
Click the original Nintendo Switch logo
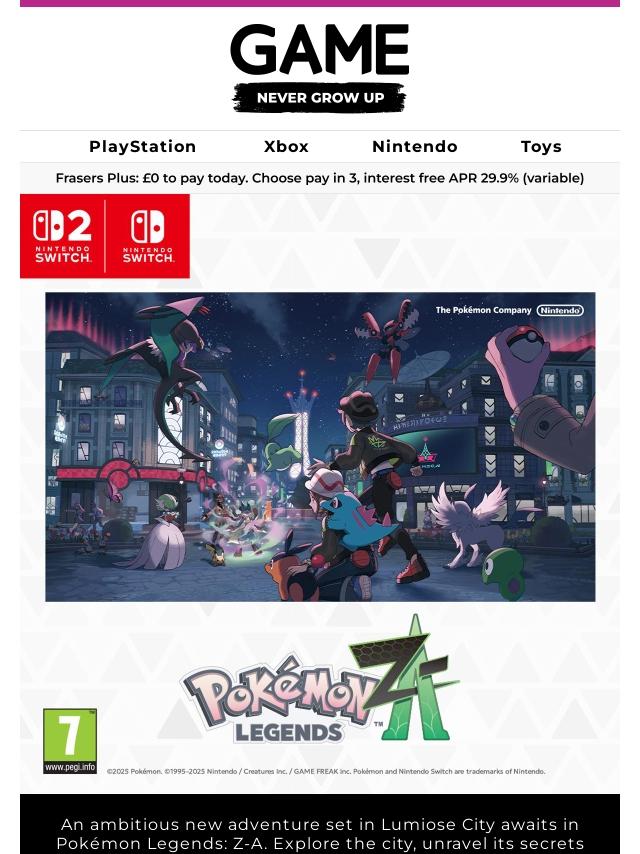coord(148,236)
